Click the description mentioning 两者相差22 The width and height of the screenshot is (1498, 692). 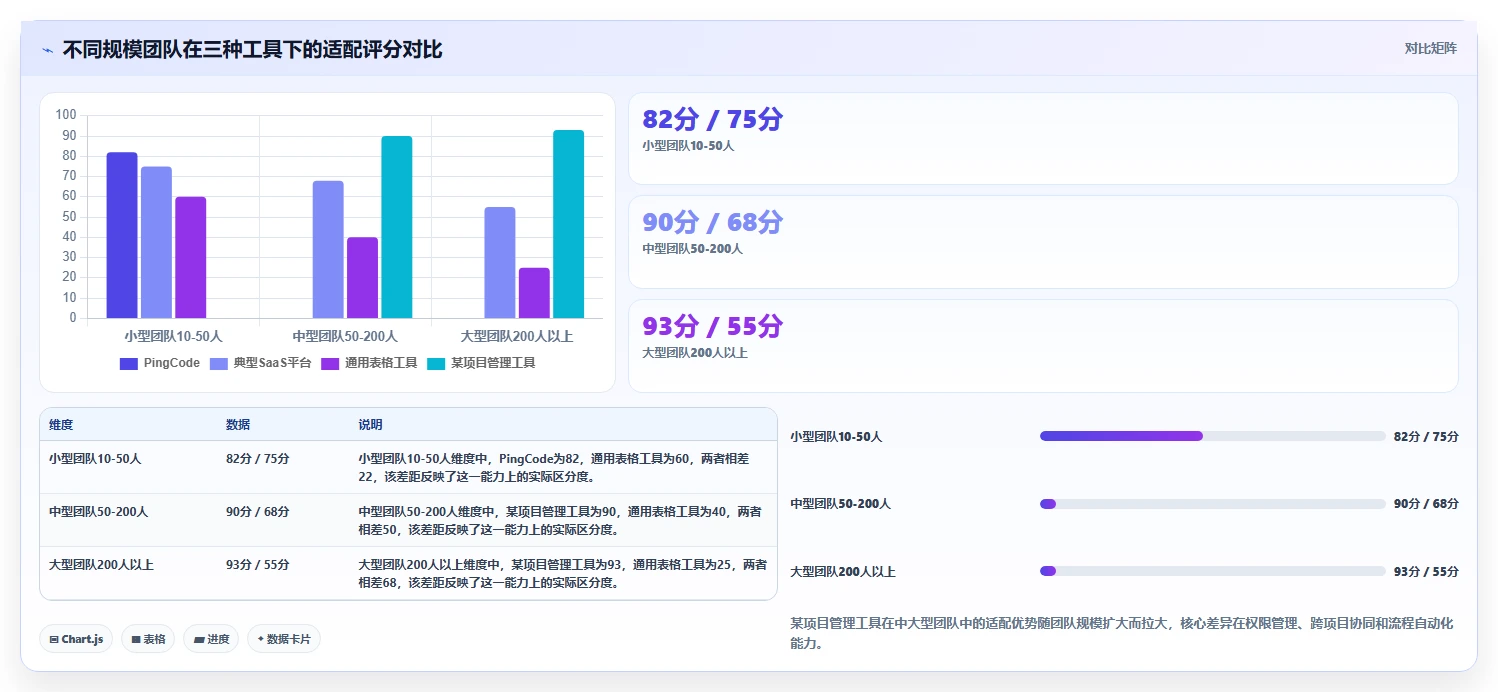pos(556,467)
